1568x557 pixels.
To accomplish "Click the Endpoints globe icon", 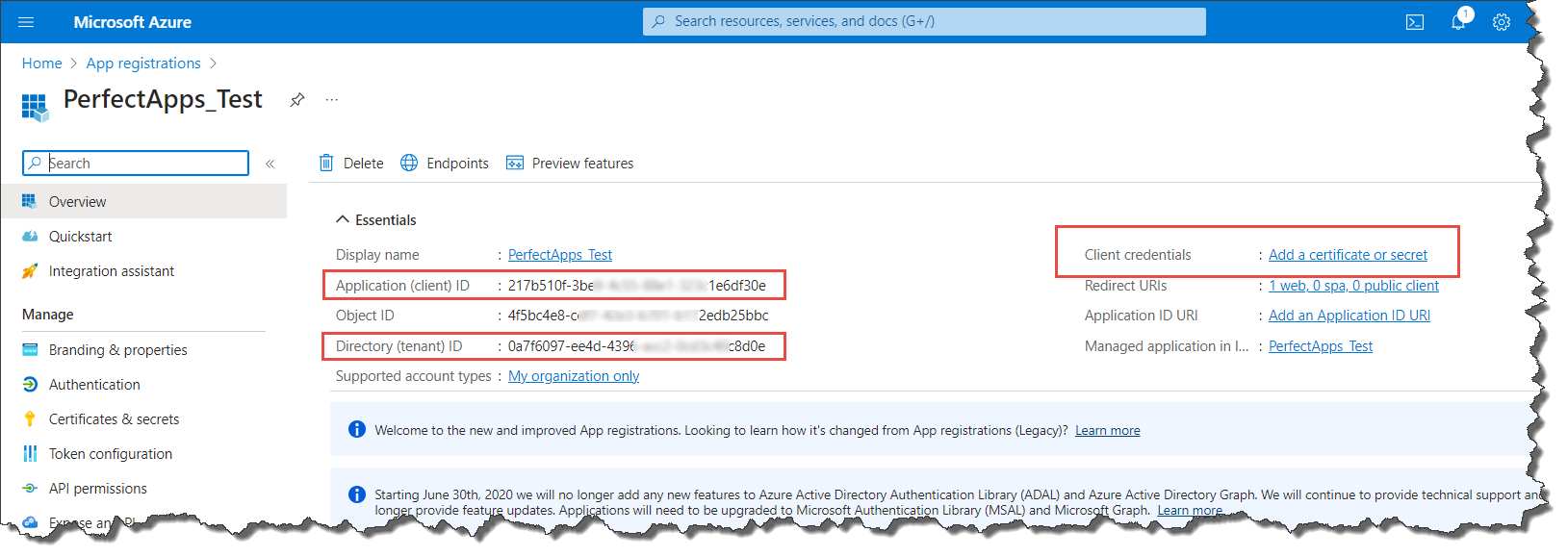I will click(409, 163).
